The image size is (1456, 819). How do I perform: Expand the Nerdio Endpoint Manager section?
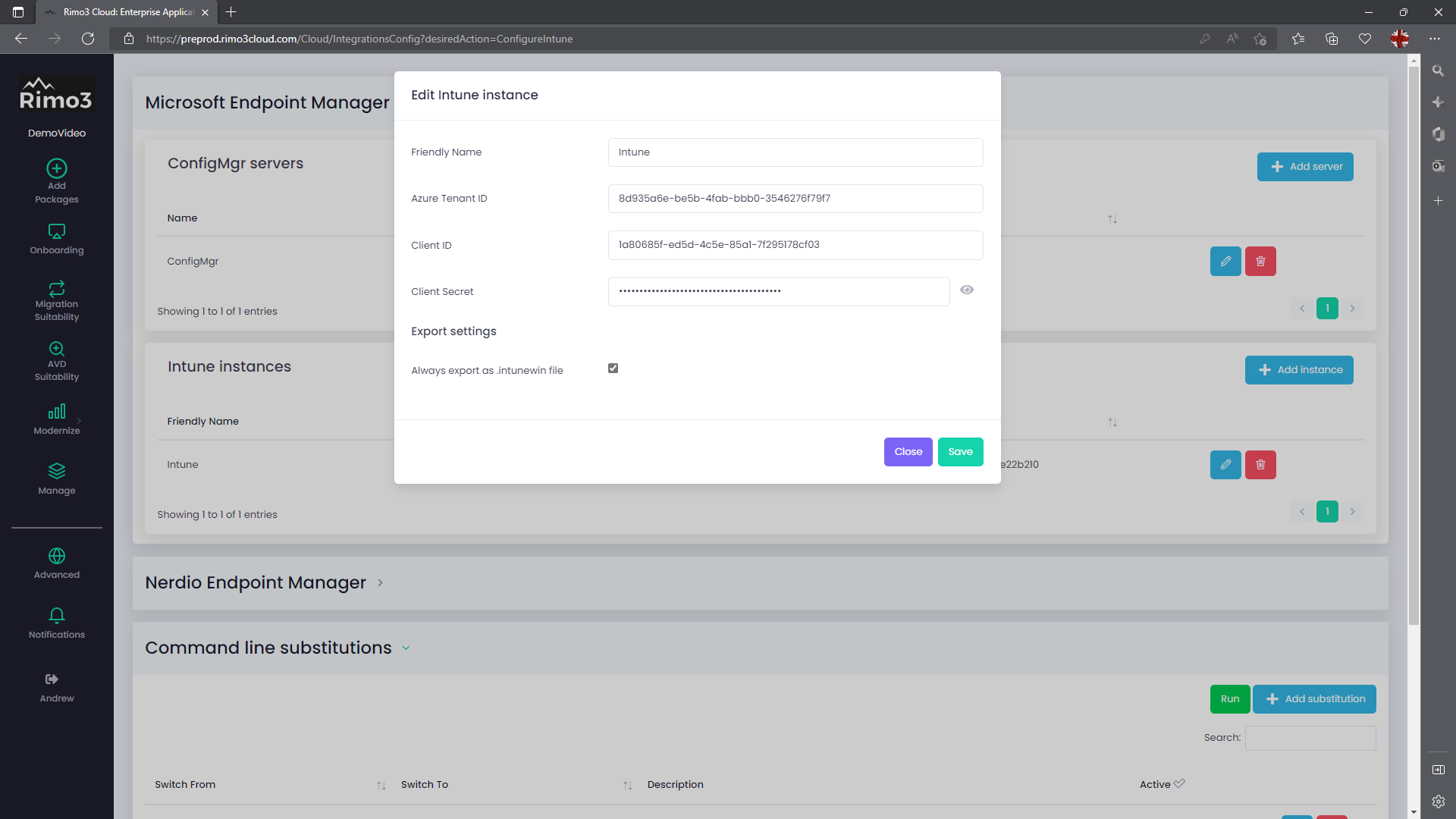[x=380, y=583]
